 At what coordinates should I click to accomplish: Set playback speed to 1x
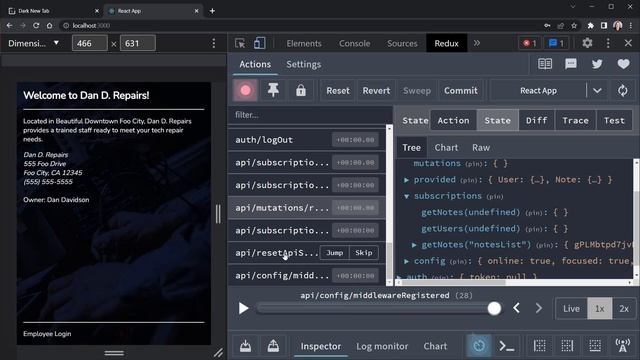click(x=599, y=309)
